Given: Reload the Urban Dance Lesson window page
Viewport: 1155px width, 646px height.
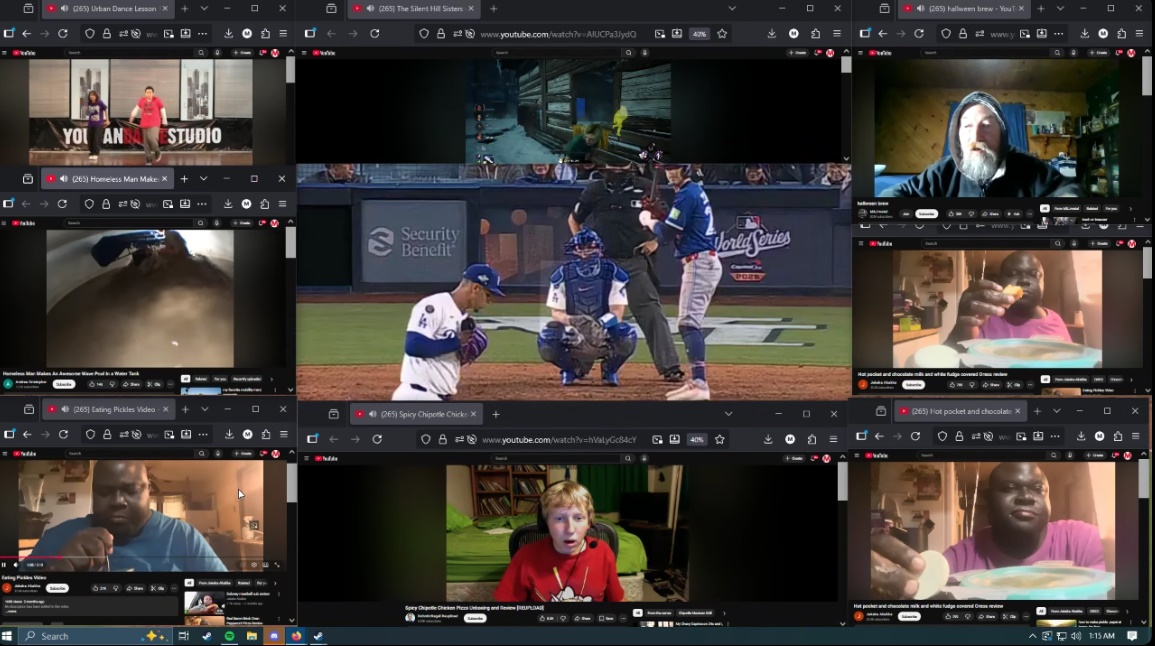Looking at the screenshot, I should point(63,33).
